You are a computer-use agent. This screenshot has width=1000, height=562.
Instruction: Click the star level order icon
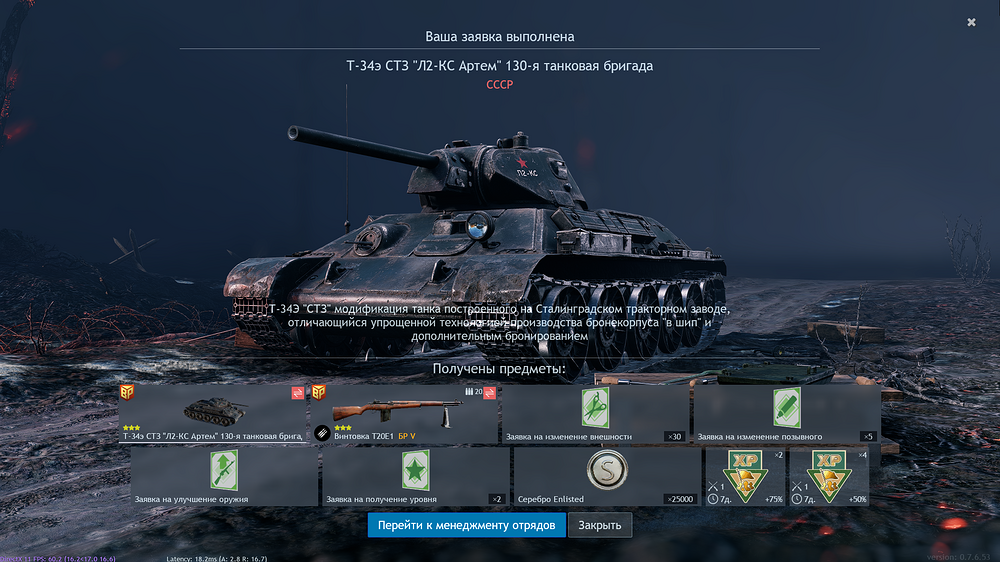coord(415,470)
